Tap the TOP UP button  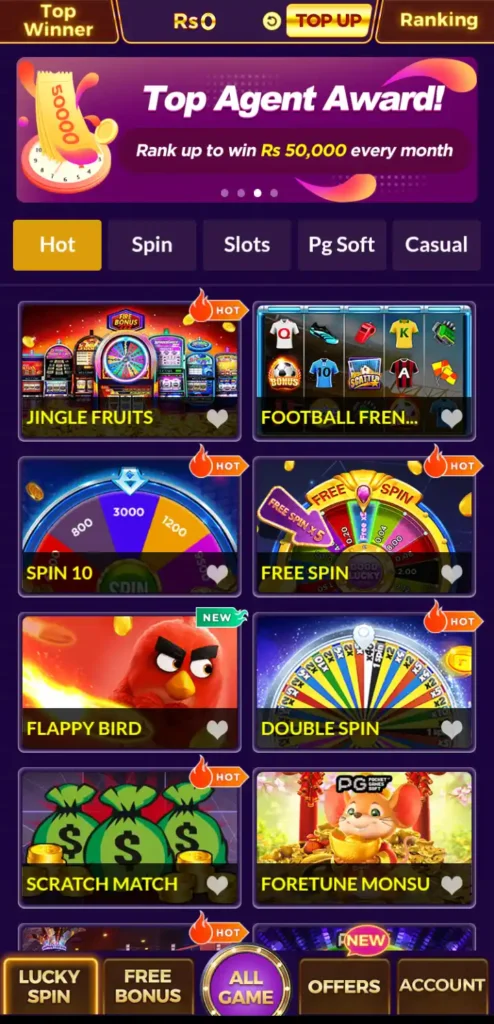point(329,21)
